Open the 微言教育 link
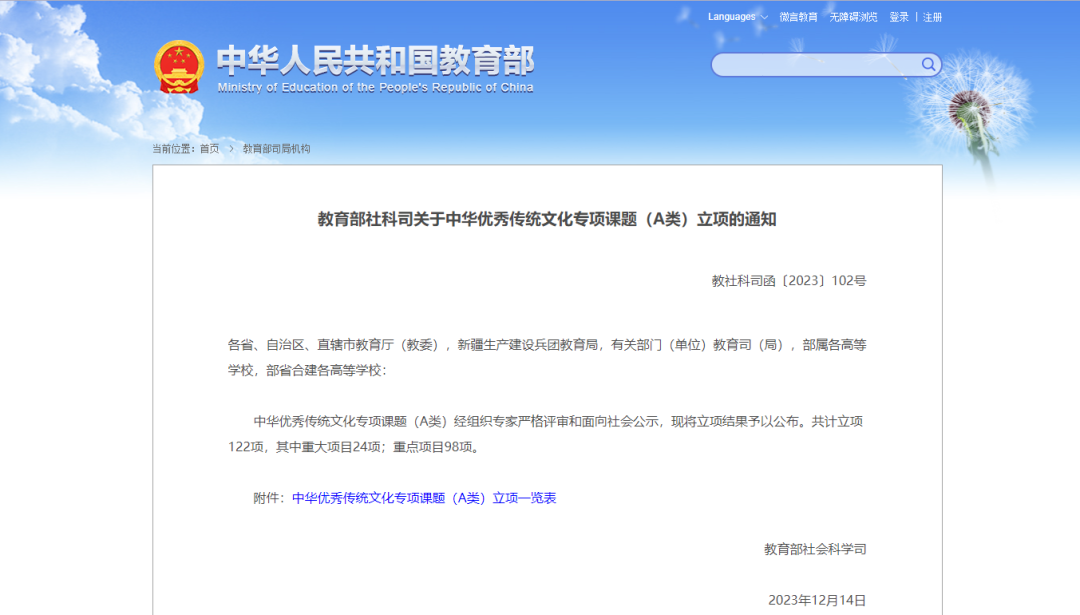 click(x=798, y=17)
